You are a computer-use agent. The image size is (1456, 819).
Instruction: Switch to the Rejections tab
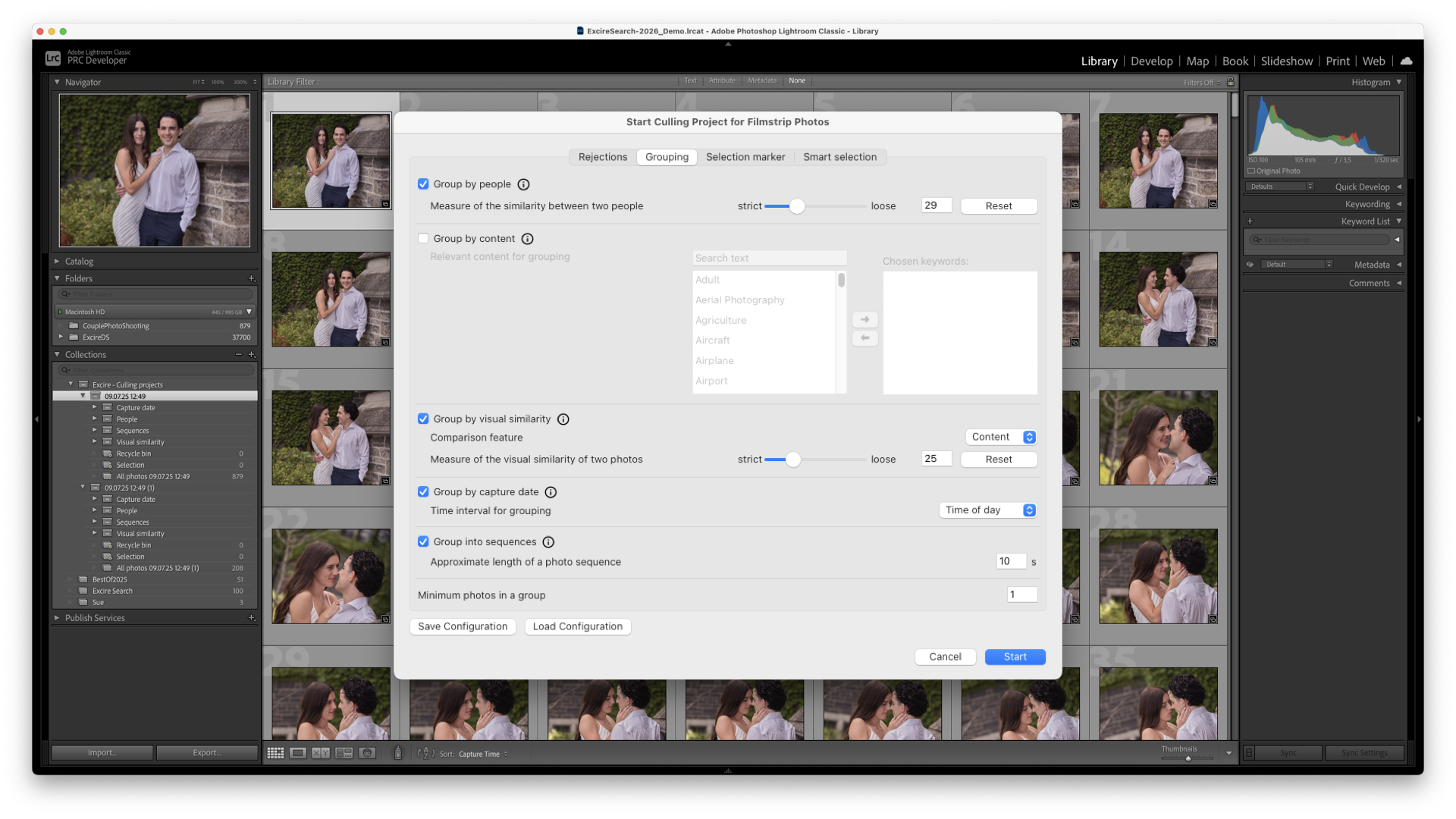click(602, 157)
